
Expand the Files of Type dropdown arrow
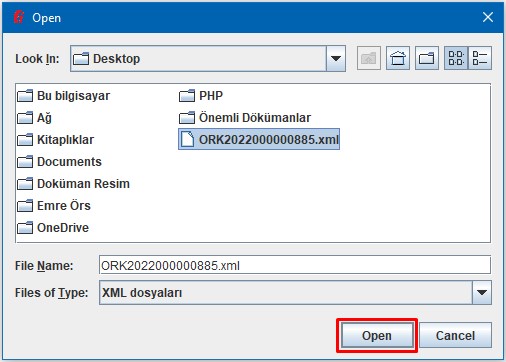(x=482, y=293)
